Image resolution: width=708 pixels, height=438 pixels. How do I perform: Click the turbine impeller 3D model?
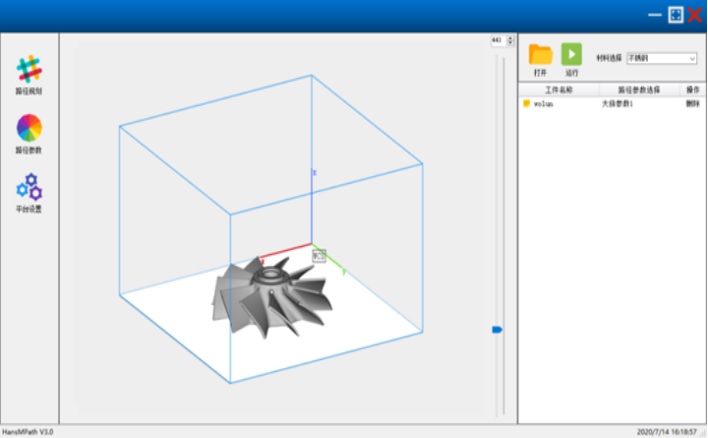tap(270, 297)
